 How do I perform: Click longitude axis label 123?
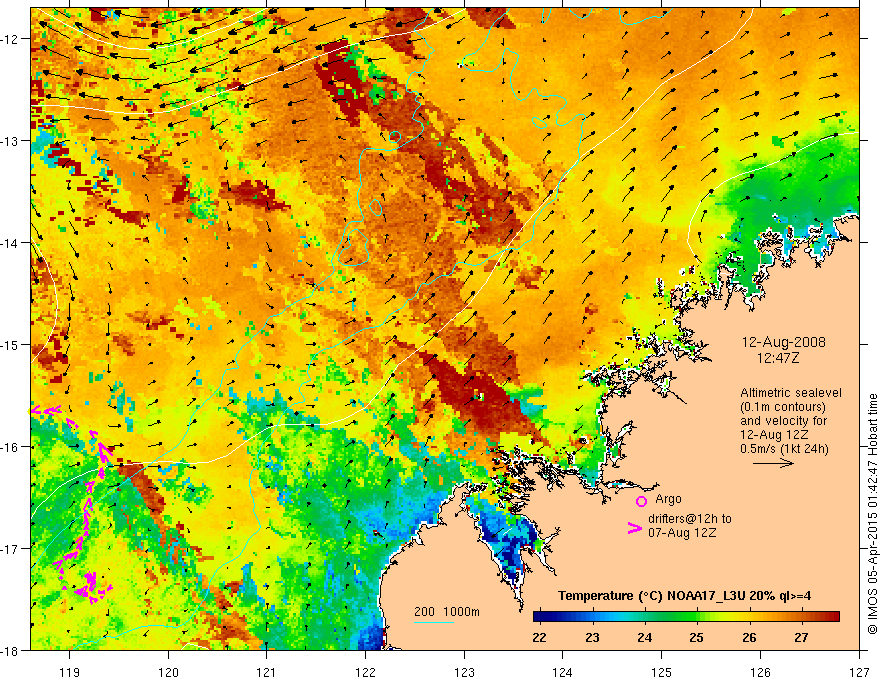tap(465, 672)
